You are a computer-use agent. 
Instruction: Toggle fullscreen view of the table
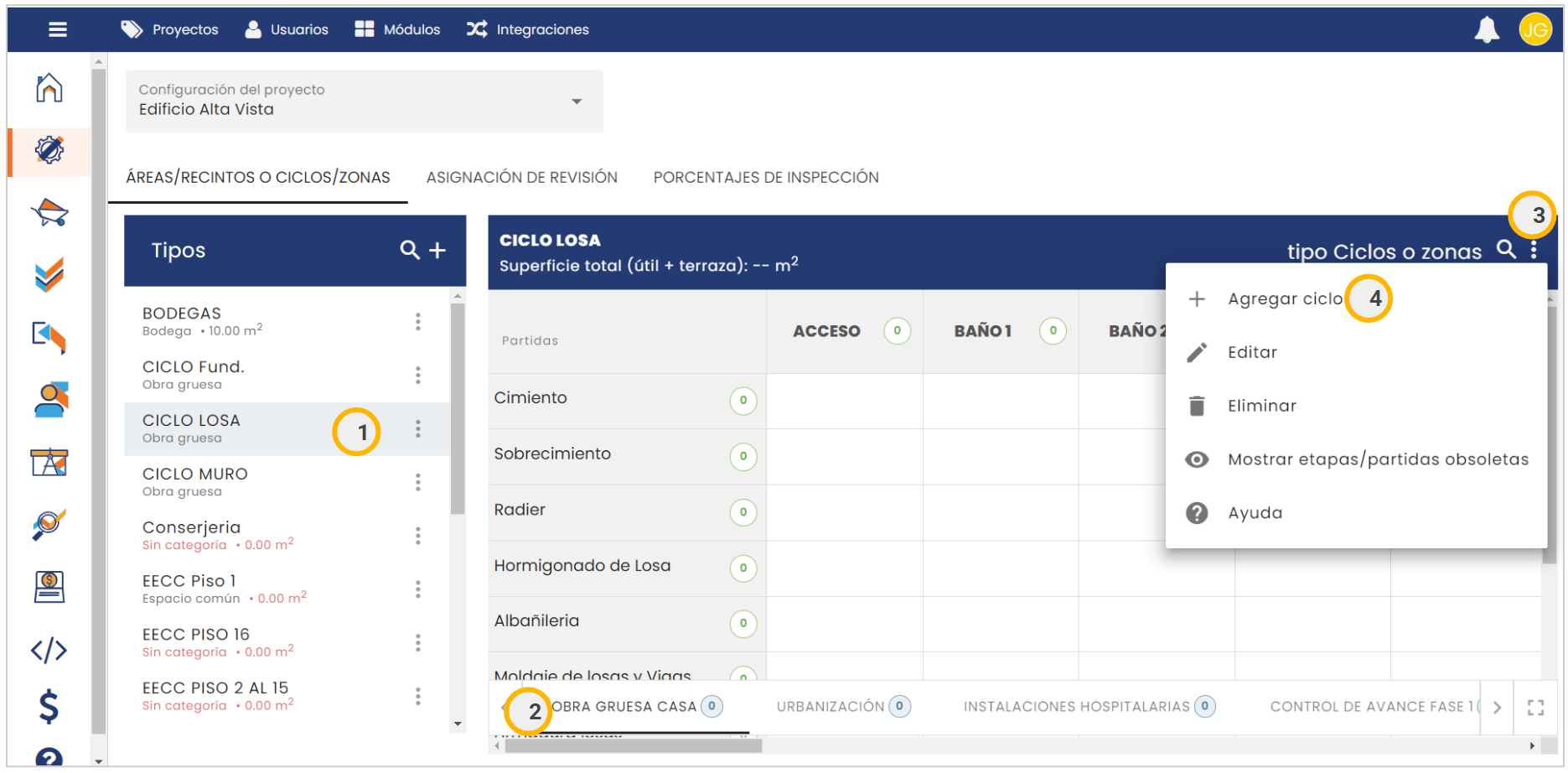[1535, 708]
